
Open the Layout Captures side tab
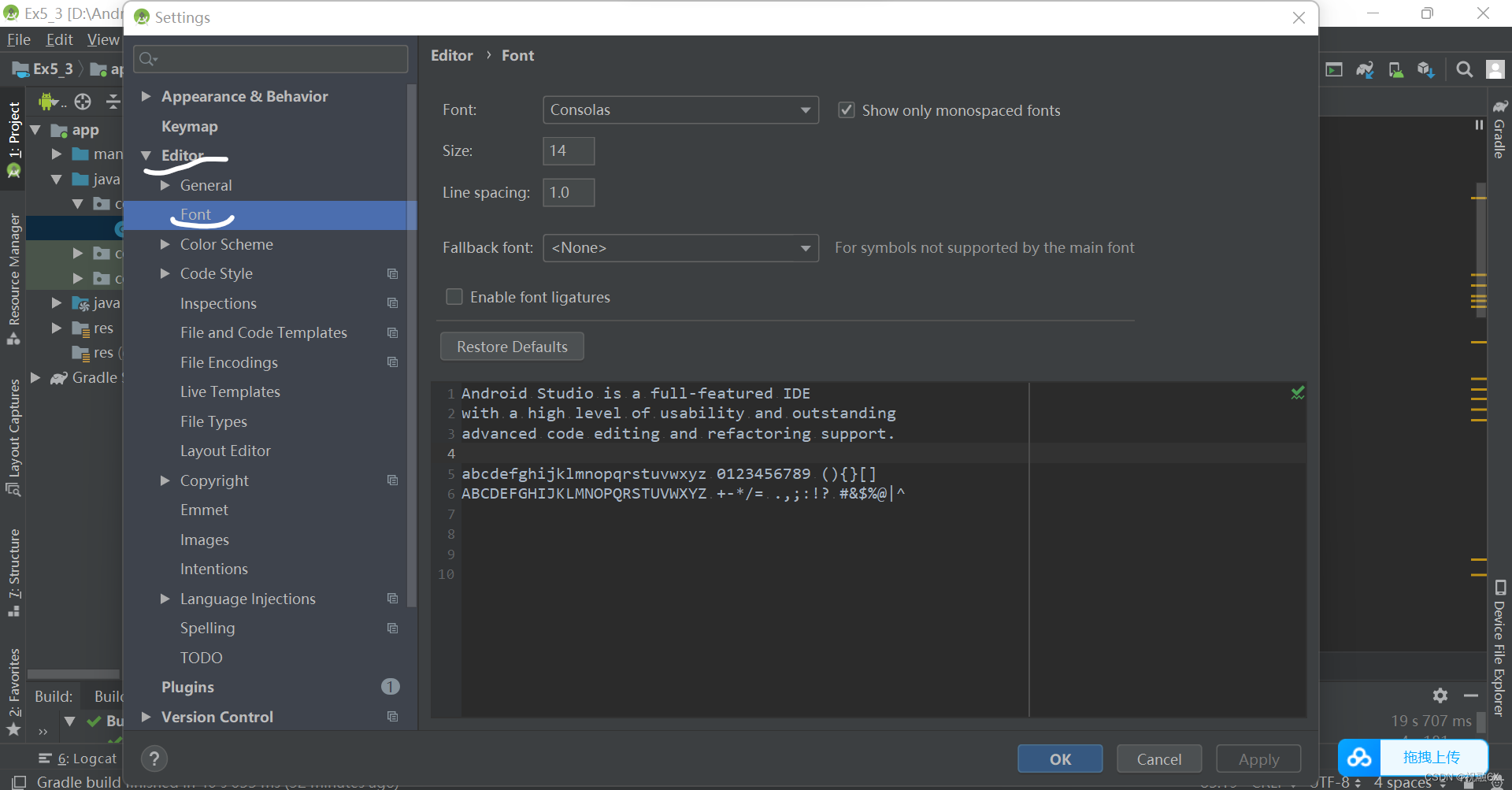click(13, 437)
